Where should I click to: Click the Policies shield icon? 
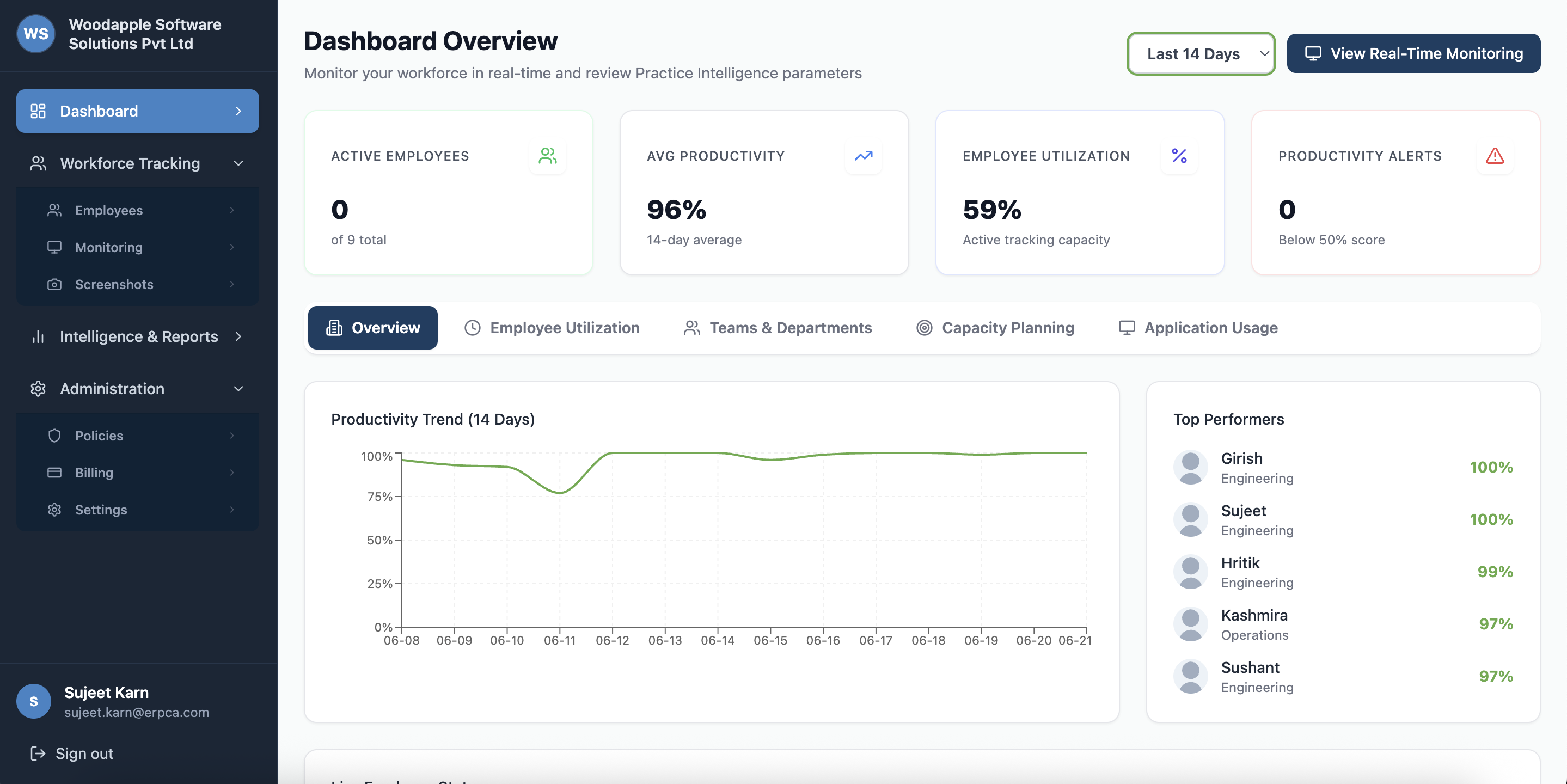(x=54, y=436)
